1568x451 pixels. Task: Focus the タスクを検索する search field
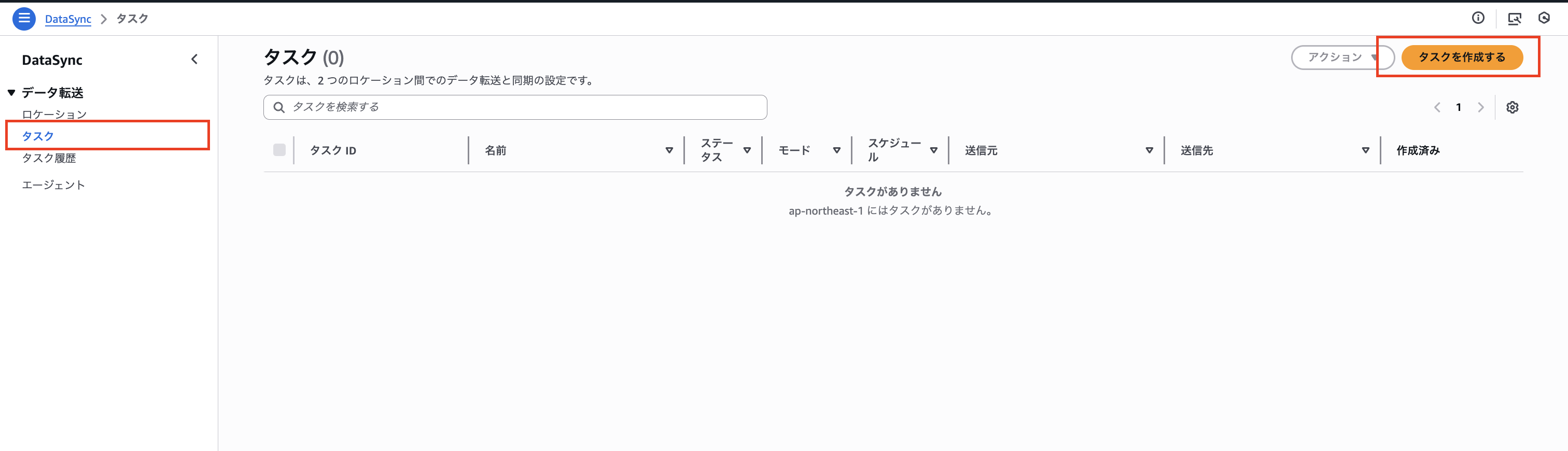click(515, 107)
